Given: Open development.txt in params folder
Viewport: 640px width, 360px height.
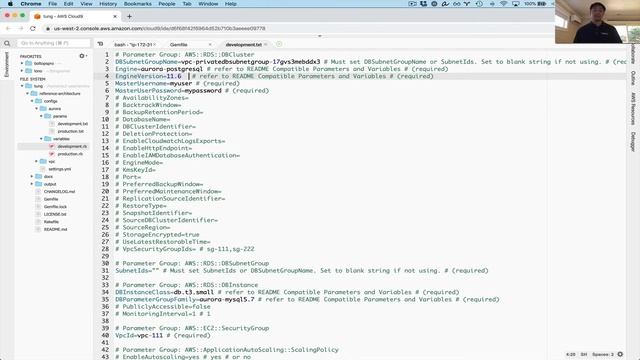Looking at the screenshot, I should [72, 124].
